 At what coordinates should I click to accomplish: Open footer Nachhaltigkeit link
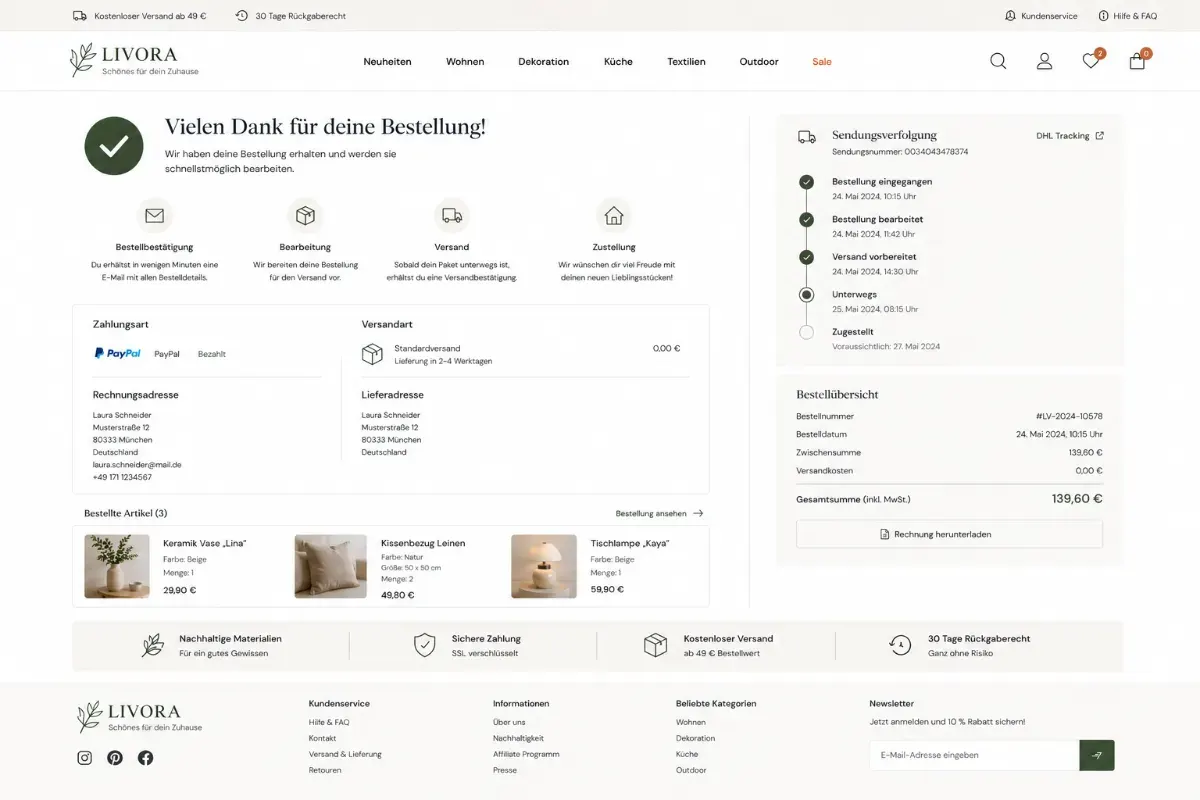click(518, 738)
